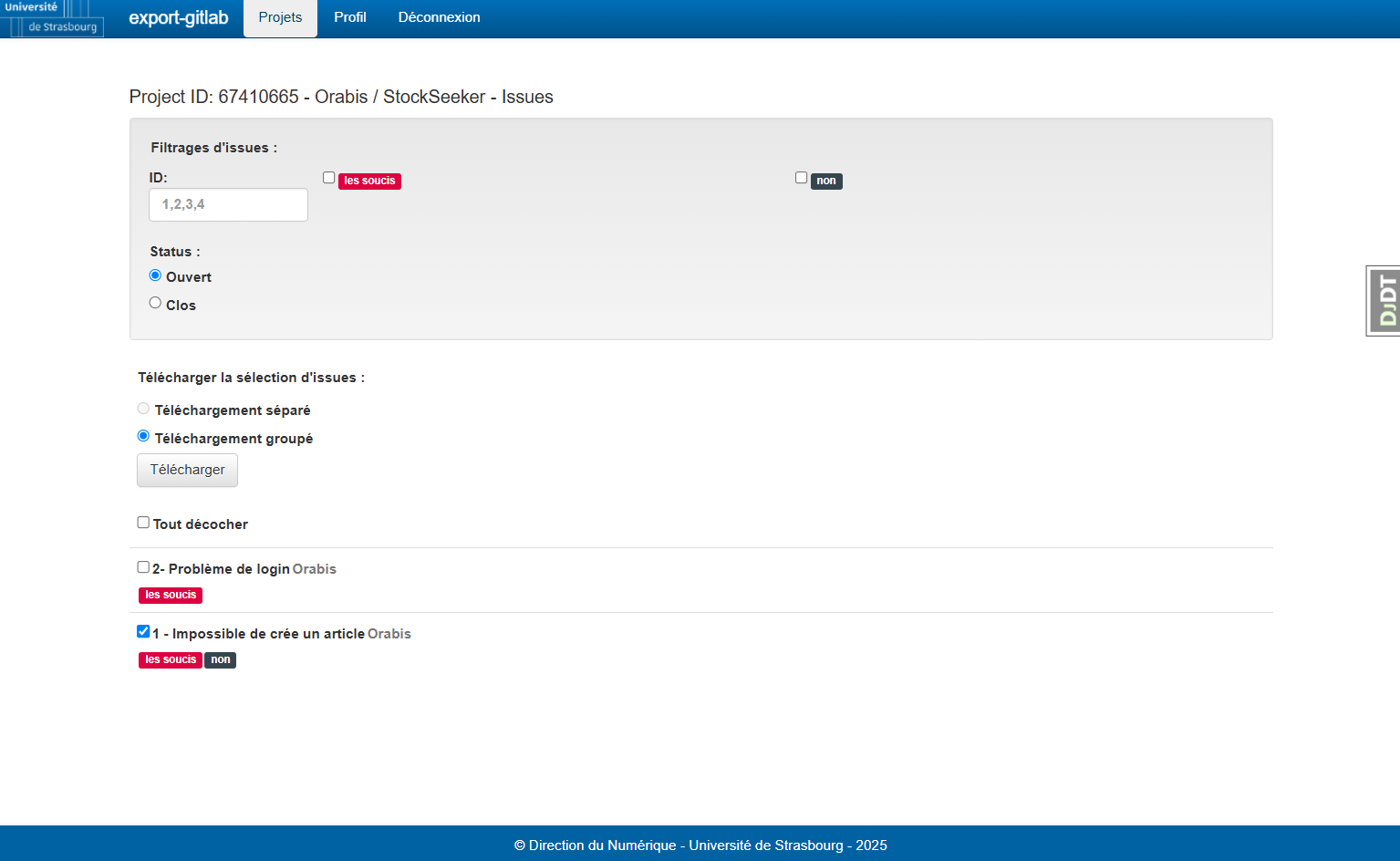1400x861 pixels.
Task: Uncheck issue 1 Impossible de crée un article
Action: point(143,631)
